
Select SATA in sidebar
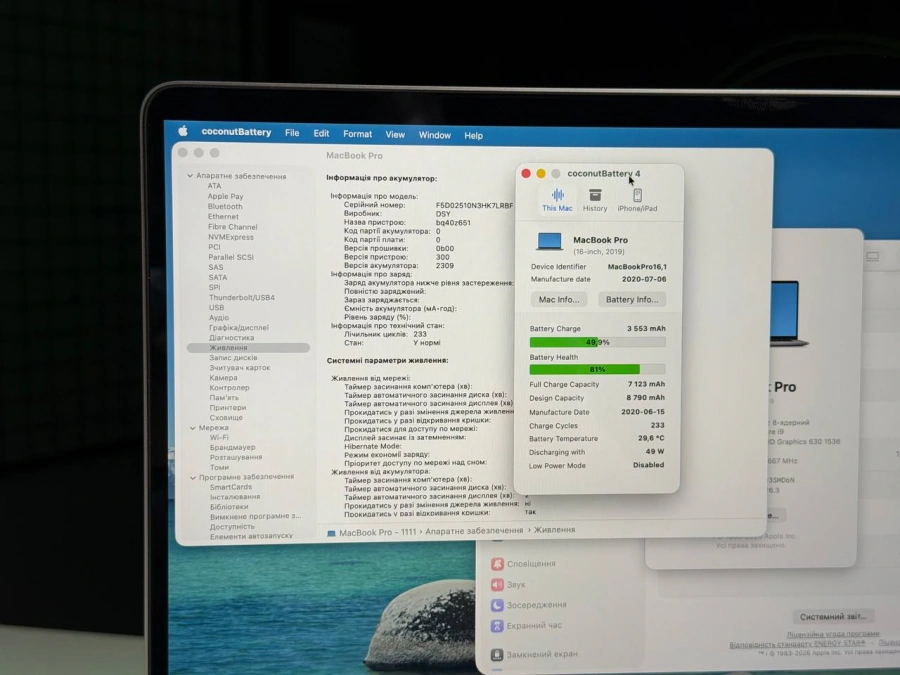(218, 277)
